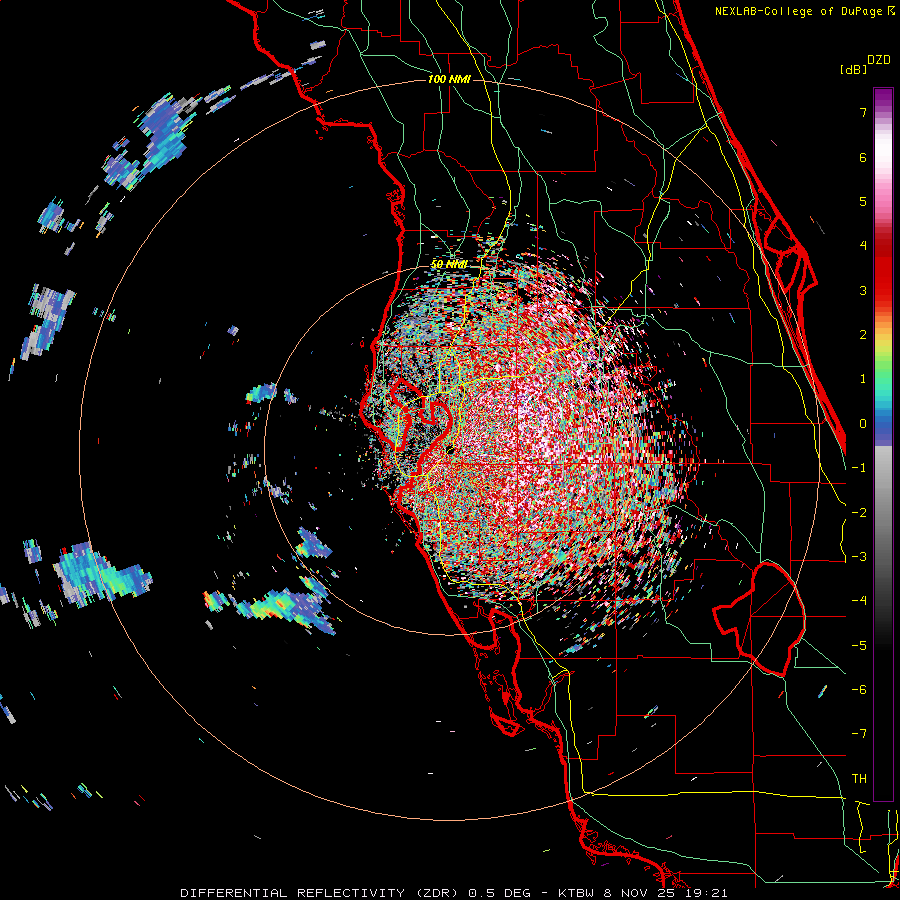Click the -6 dB scale value

coord(859,690)
